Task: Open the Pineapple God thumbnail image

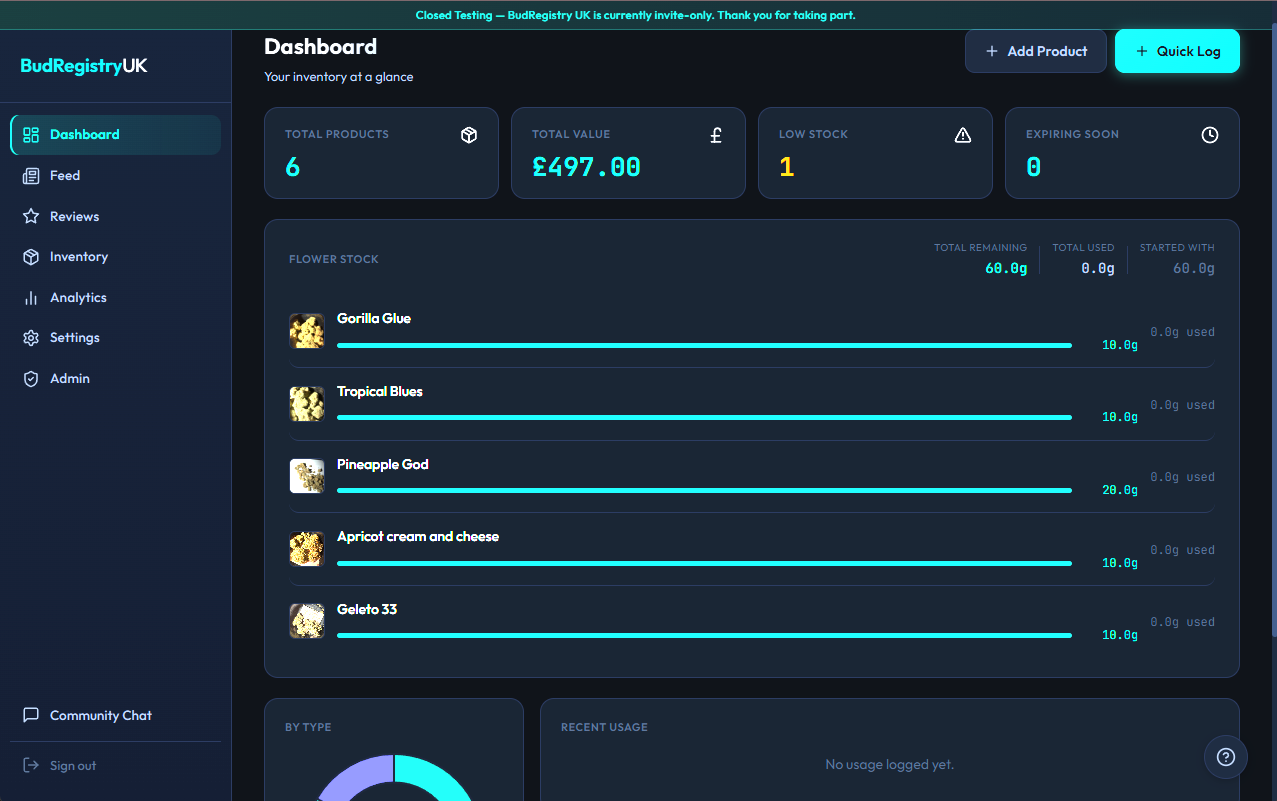Action: point(306,476)
